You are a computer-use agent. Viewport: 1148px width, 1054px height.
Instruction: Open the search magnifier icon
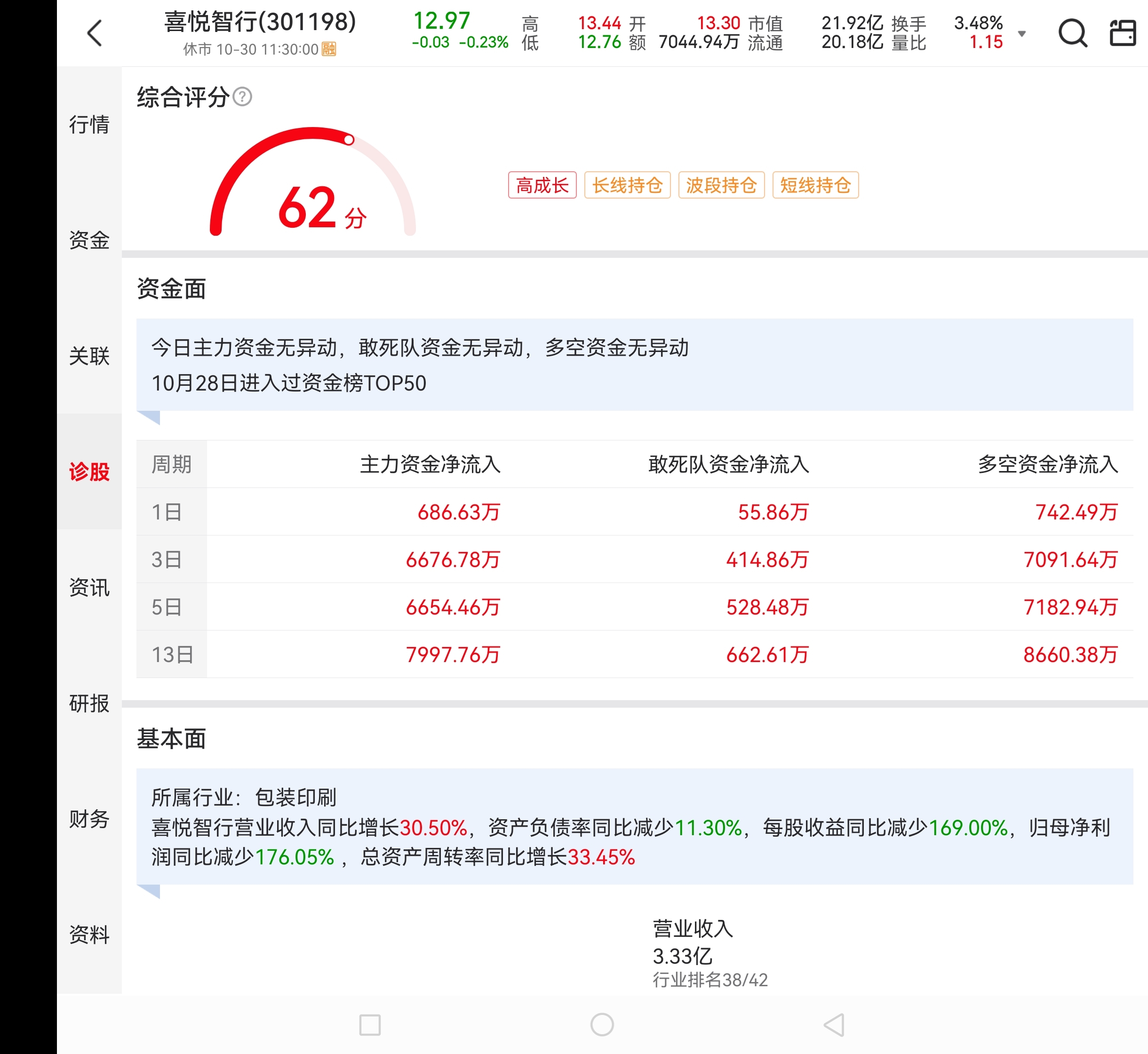pyautogui.click(x=1072, y=33)
